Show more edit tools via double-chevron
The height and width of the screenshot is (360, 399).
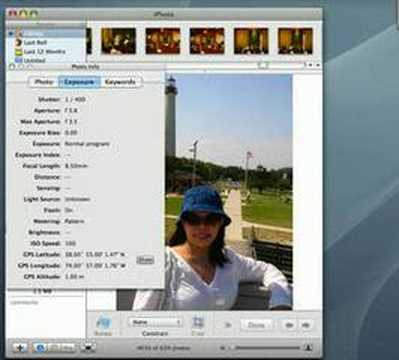228,325
